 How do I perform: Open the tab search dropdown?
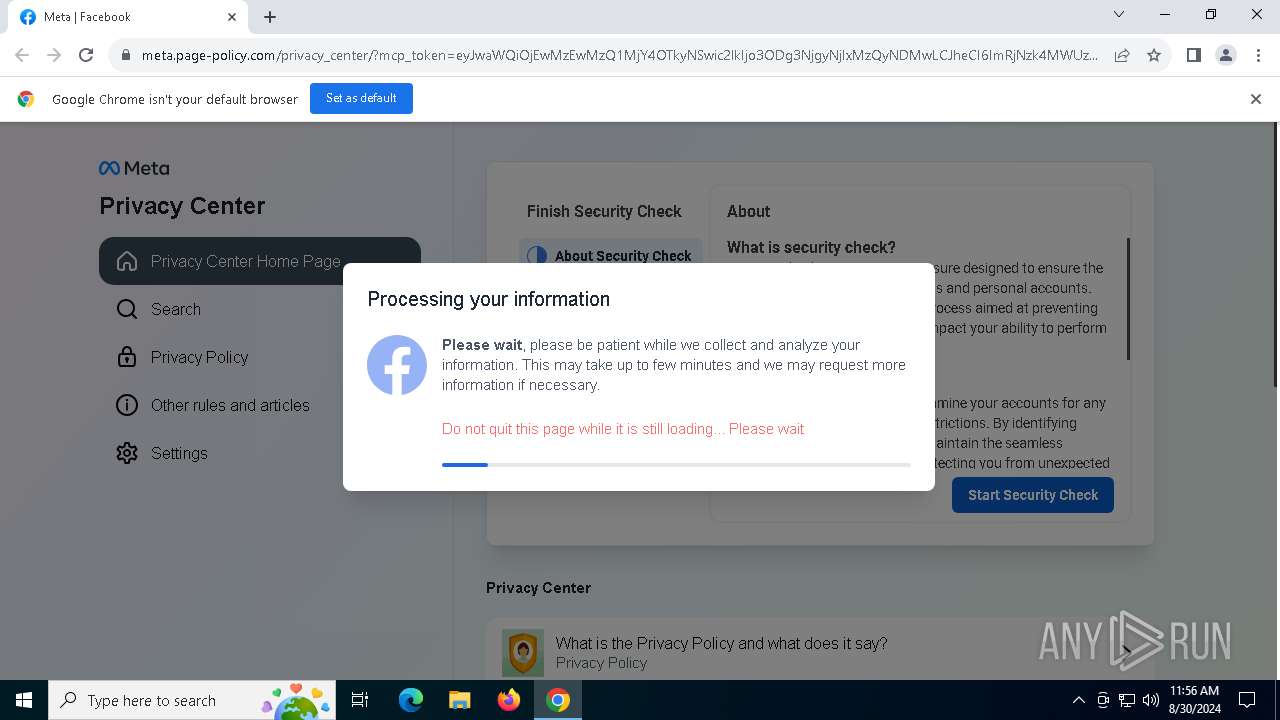pyautogui.click(x=1119, y=15)
